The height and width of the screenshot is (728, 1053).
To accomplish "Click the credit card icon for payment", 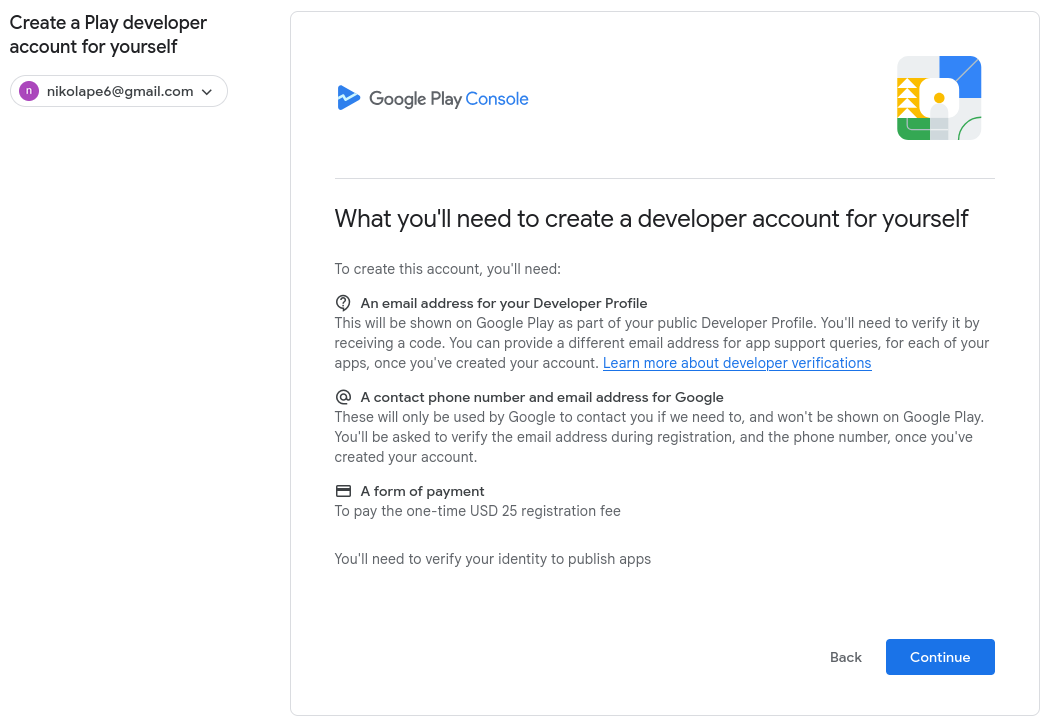I will pos(343,491).
